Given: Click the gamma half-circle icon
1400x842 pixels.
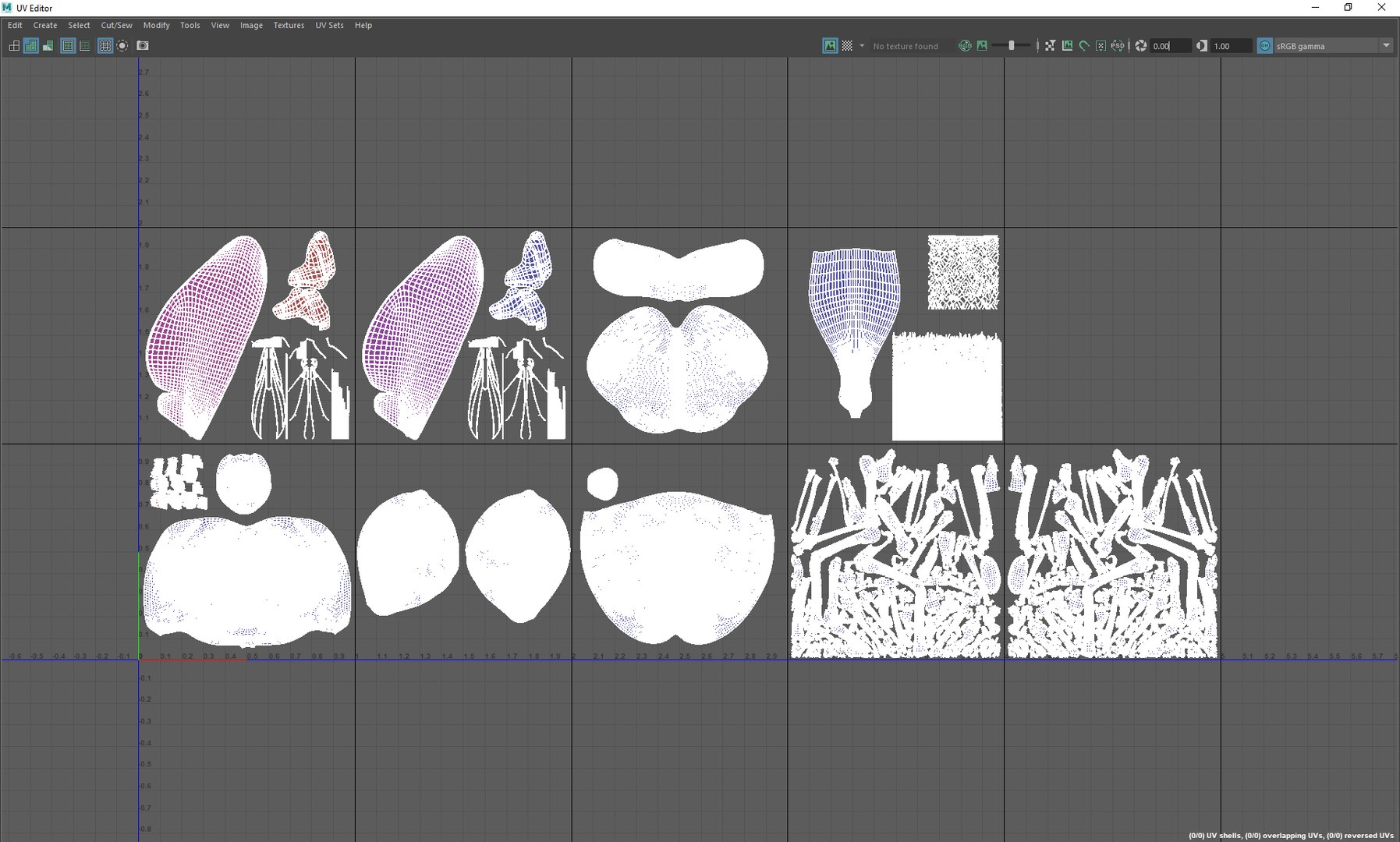Looking at the screenshot, I should point(1202,46).
